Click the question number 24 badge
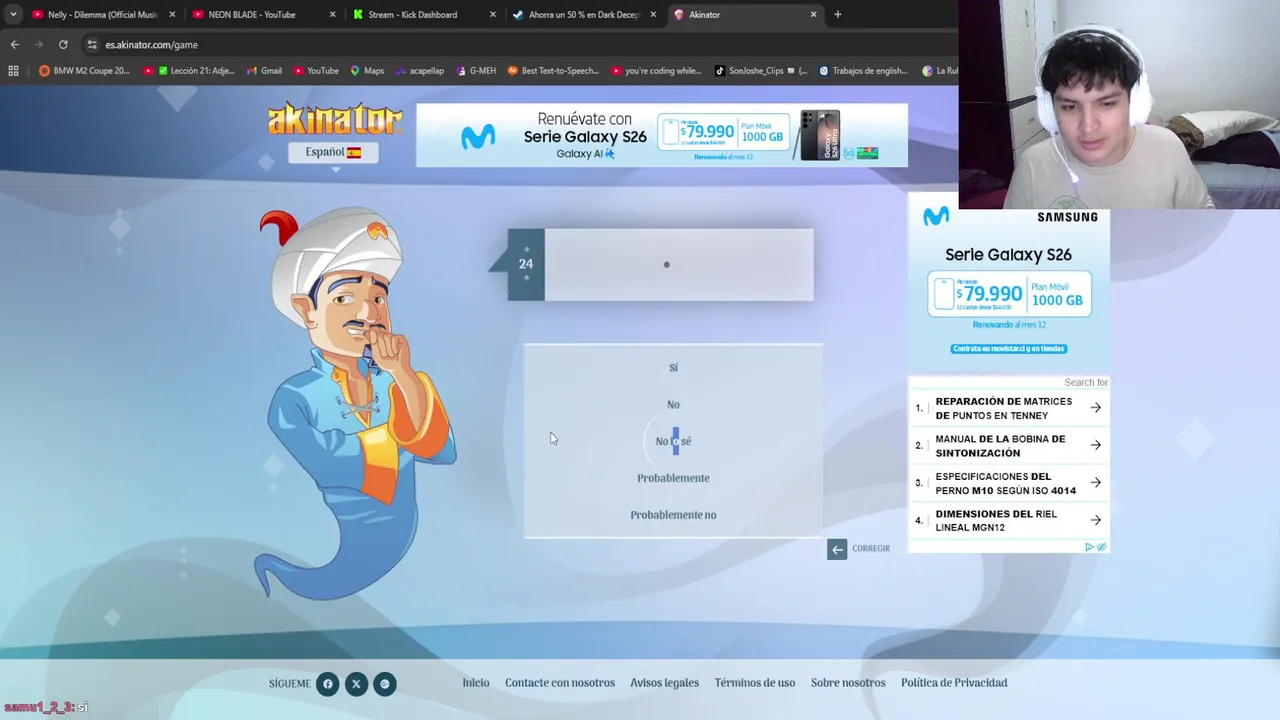Viewport: 1280px width, 720px height. 526,264
